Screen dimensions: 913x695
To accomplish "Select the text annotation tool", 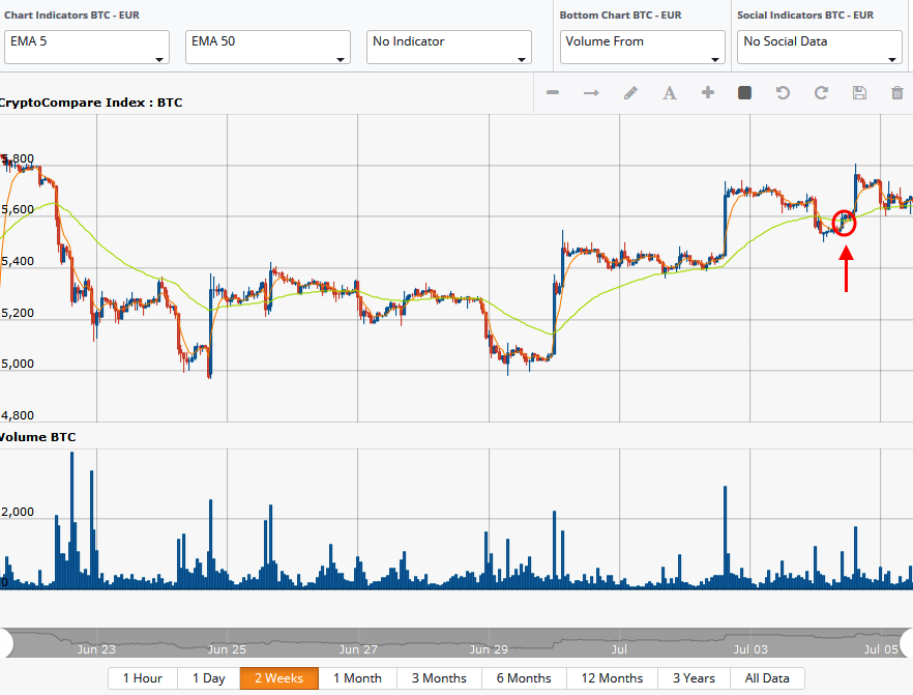I will (x=670, y=93).
